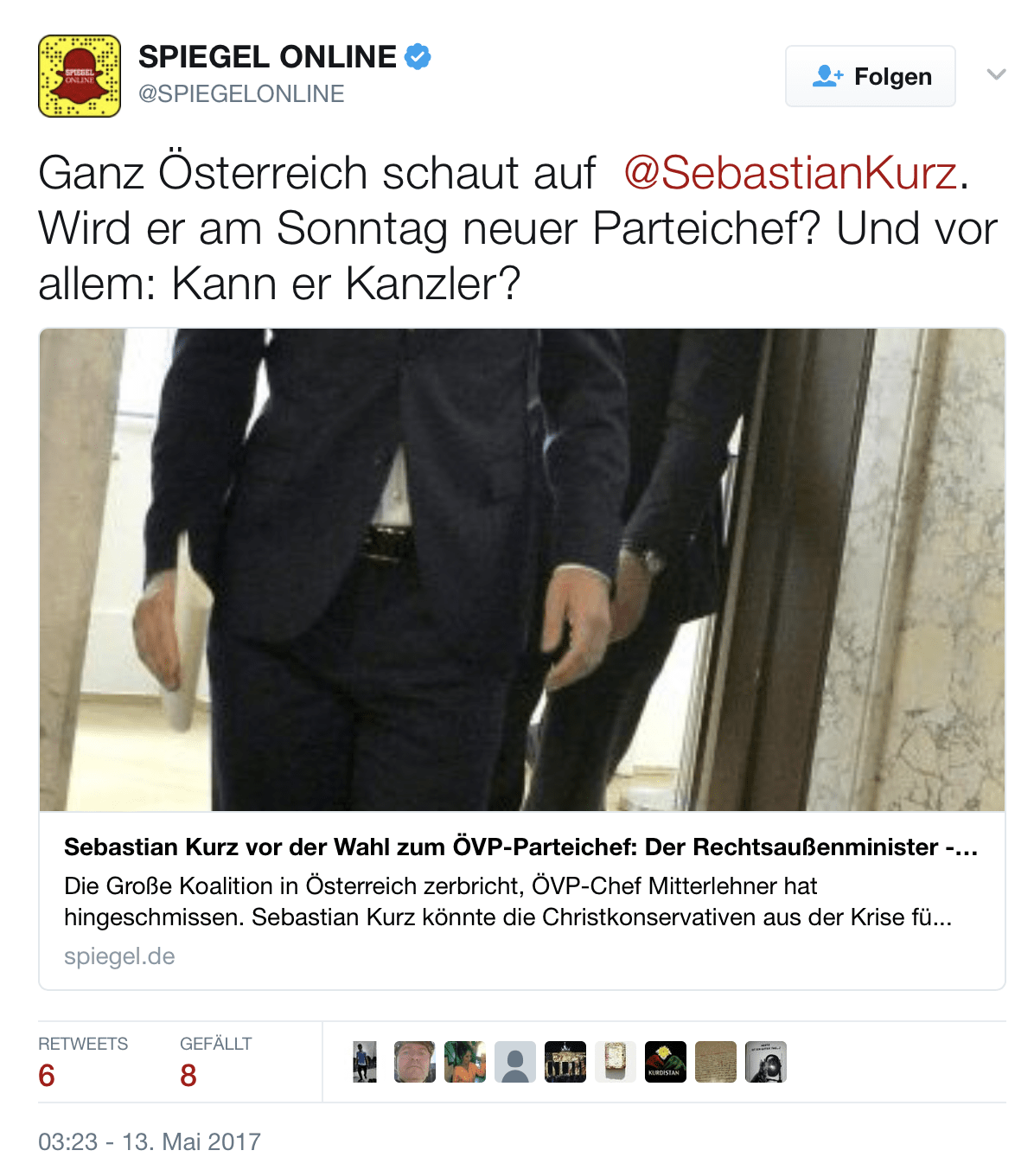Open the @SebastianKurz mention

[x=790, y=172]
